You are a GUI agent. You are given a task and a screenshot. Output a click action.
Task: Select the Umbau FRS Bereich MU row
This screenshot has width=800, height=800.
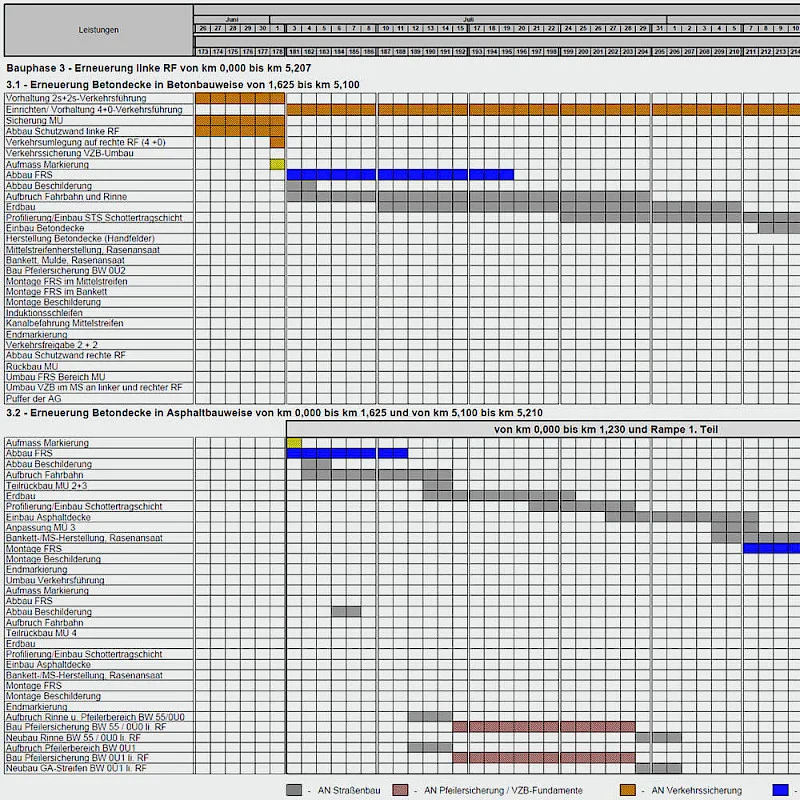pyautogui.click(x=99, y=377)
